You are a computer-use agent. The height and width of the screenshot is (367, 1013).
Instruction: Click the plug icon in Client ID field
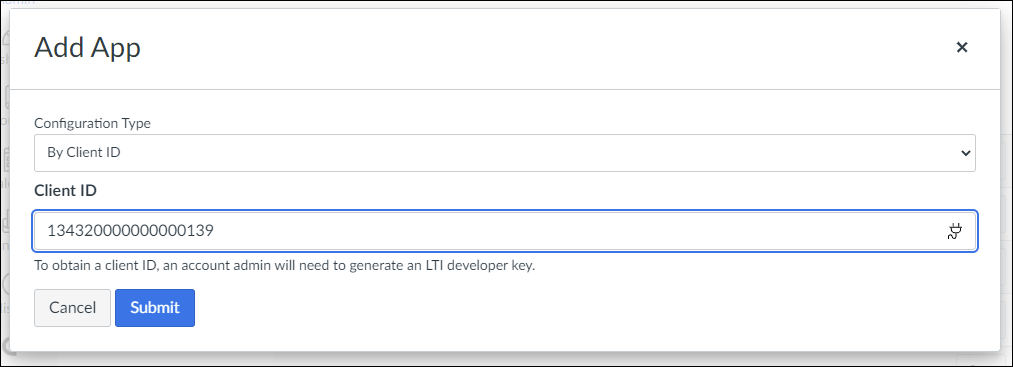(954, 231)
